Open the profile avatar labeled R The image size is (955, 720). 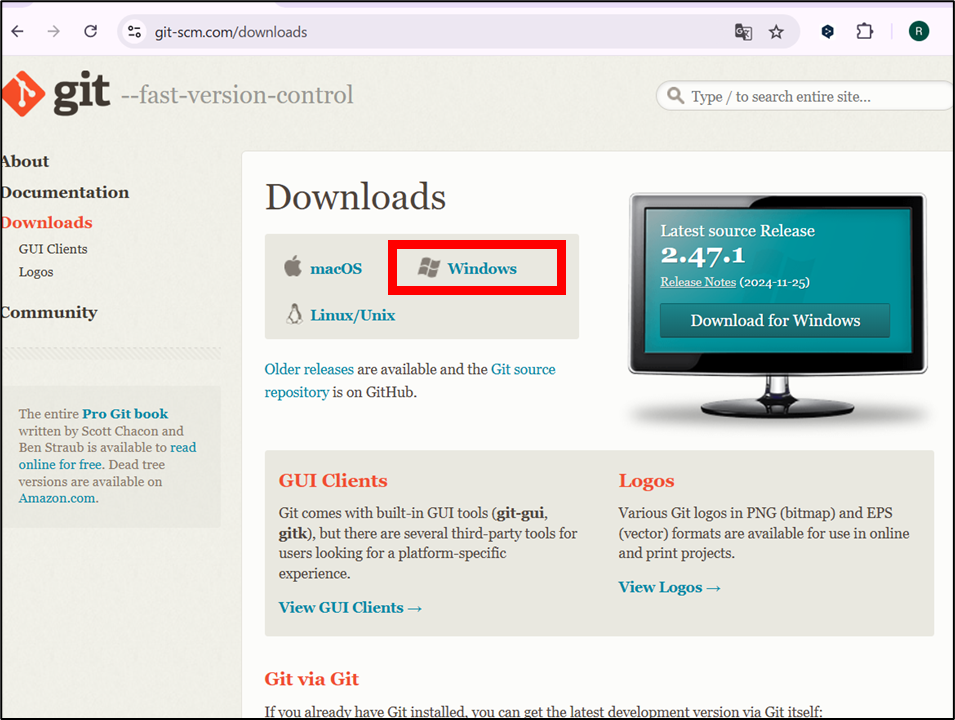click(x=918, y=31)
